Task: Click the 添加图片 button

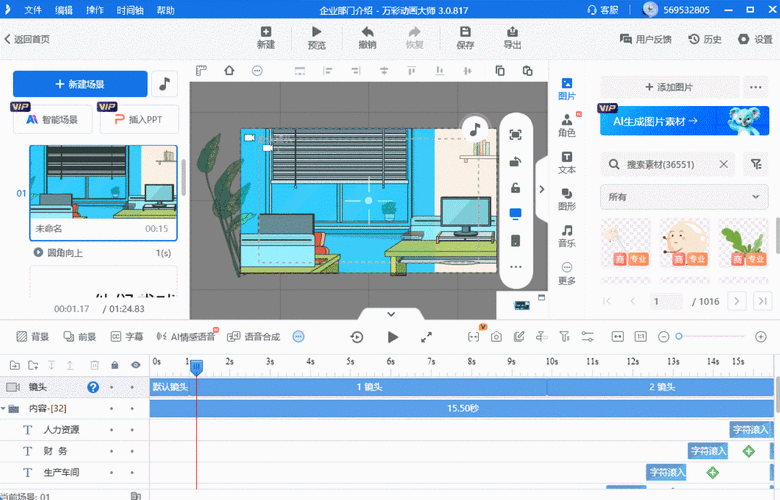Action: tap(670, 88)
